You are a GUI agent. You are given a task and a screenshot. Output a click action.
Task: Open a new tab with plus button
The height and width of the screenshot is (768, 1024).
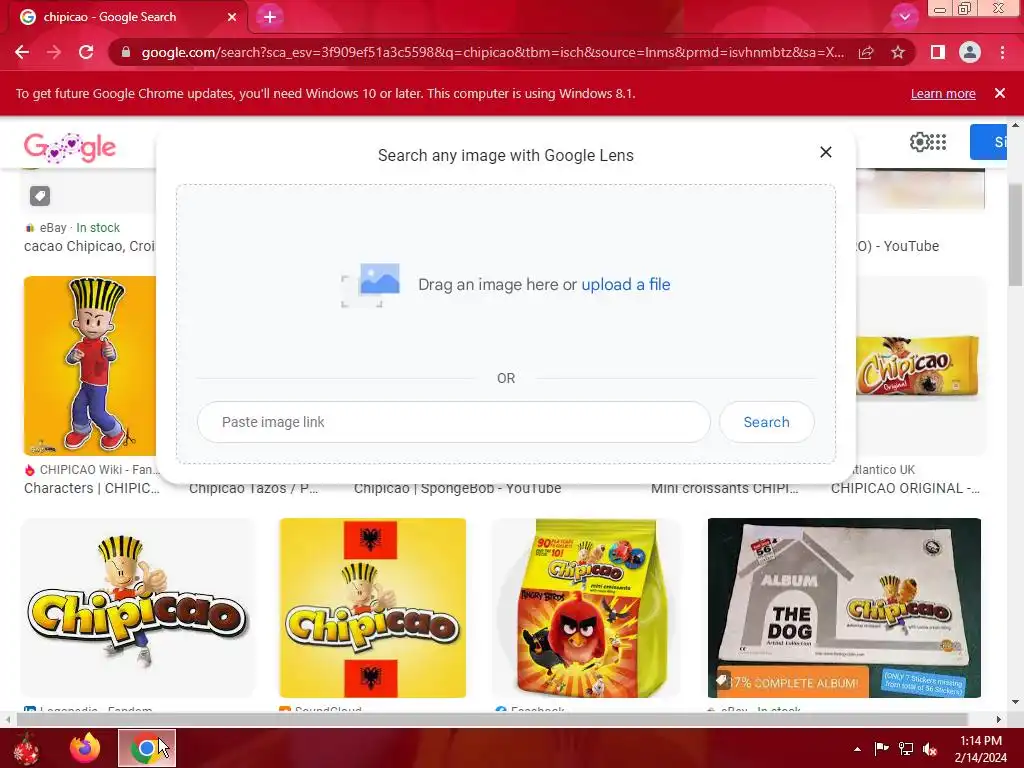(270, 17)
